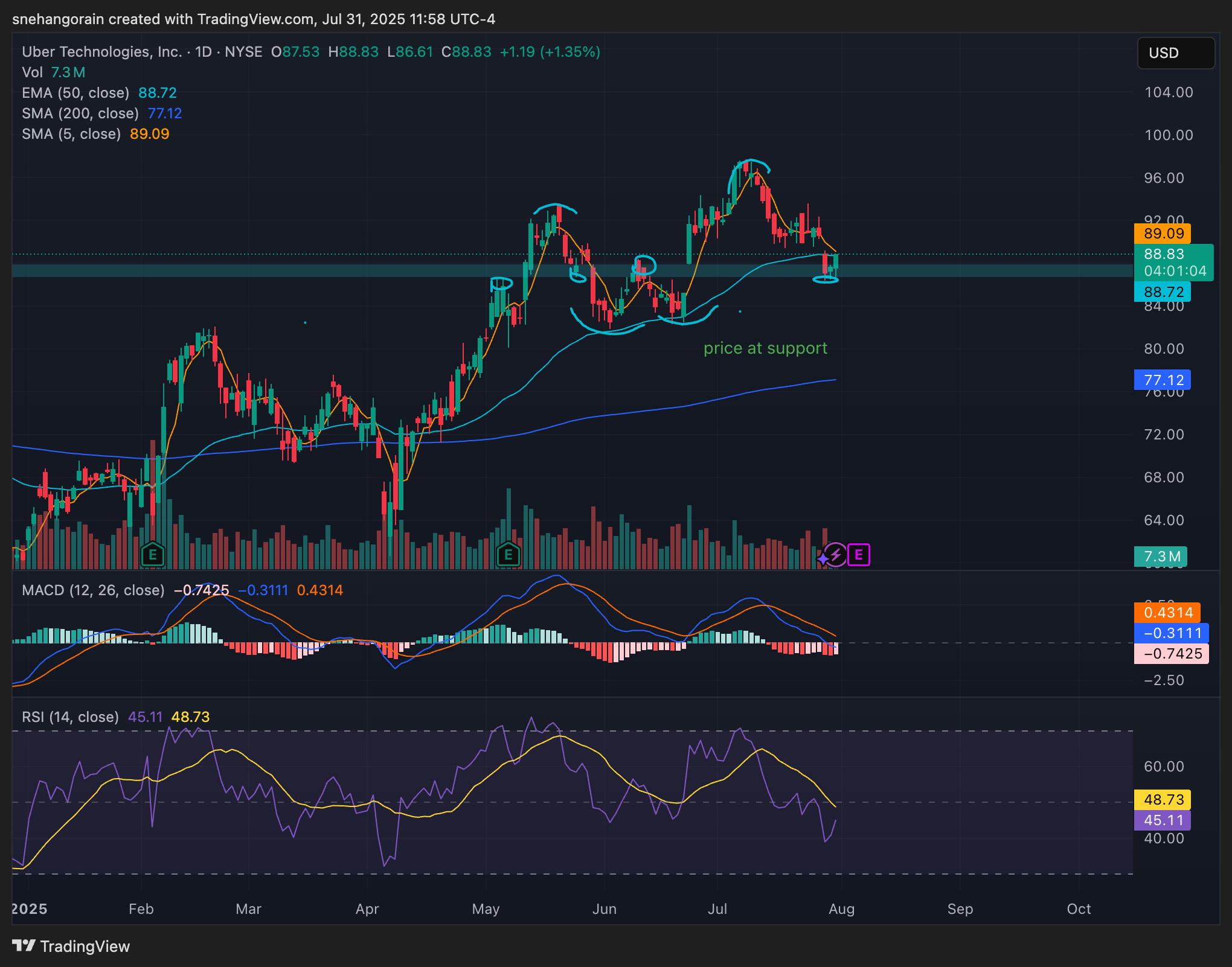Click the 77.12 SMA 200 price label

click(1163, 380)
